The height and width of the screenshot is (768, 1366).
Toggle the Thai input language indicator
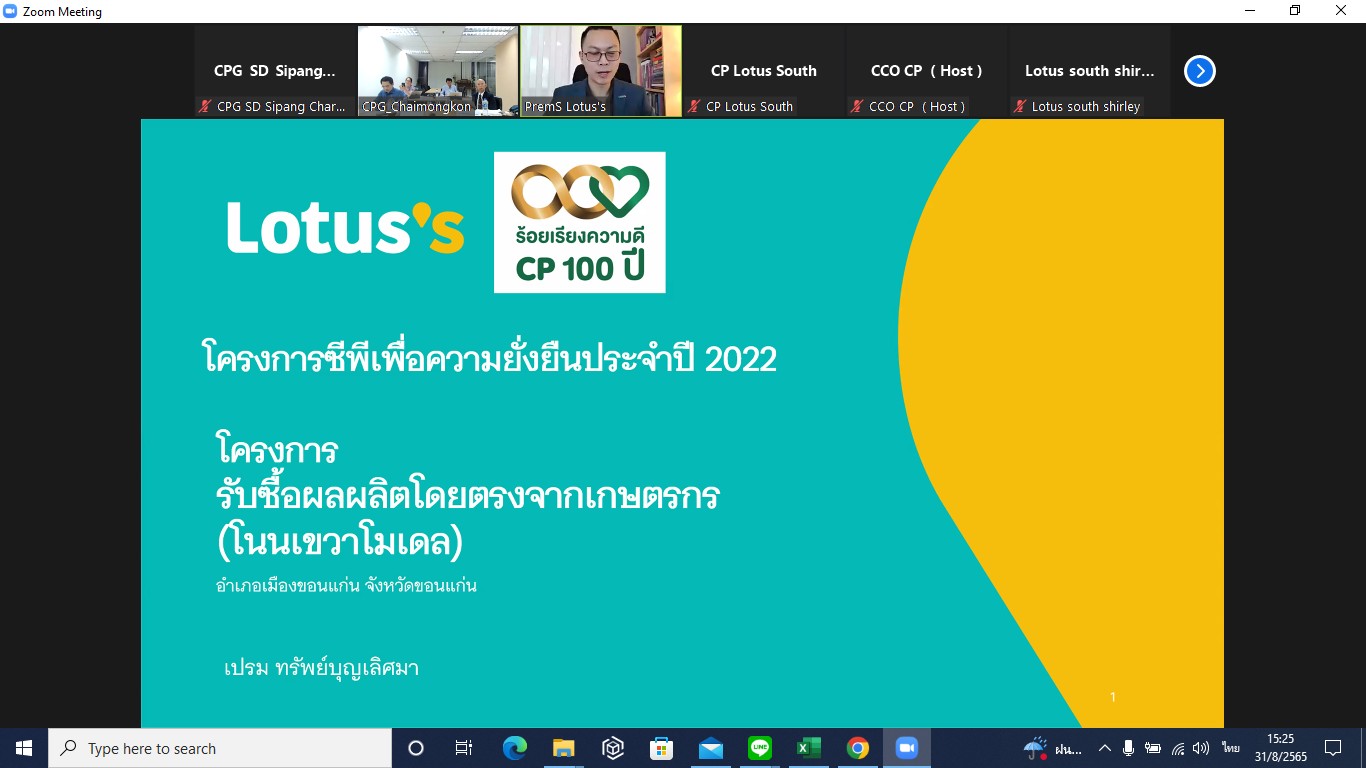(x=1230, y=748)
